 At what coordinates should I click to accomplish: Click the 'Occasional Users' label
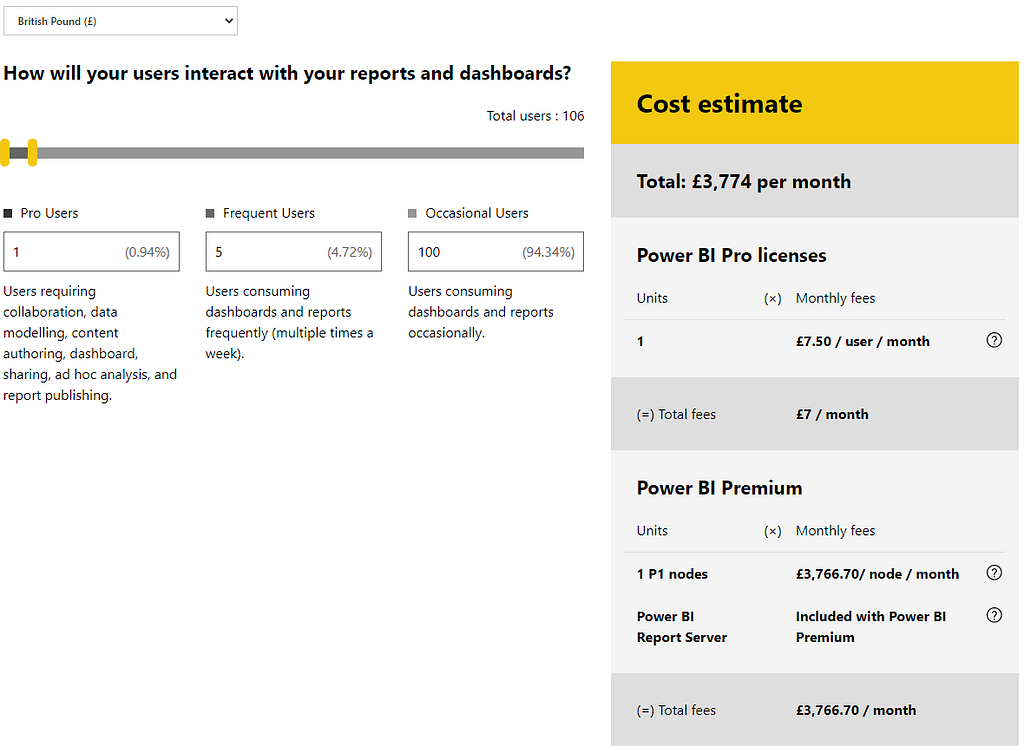(477, 213)
